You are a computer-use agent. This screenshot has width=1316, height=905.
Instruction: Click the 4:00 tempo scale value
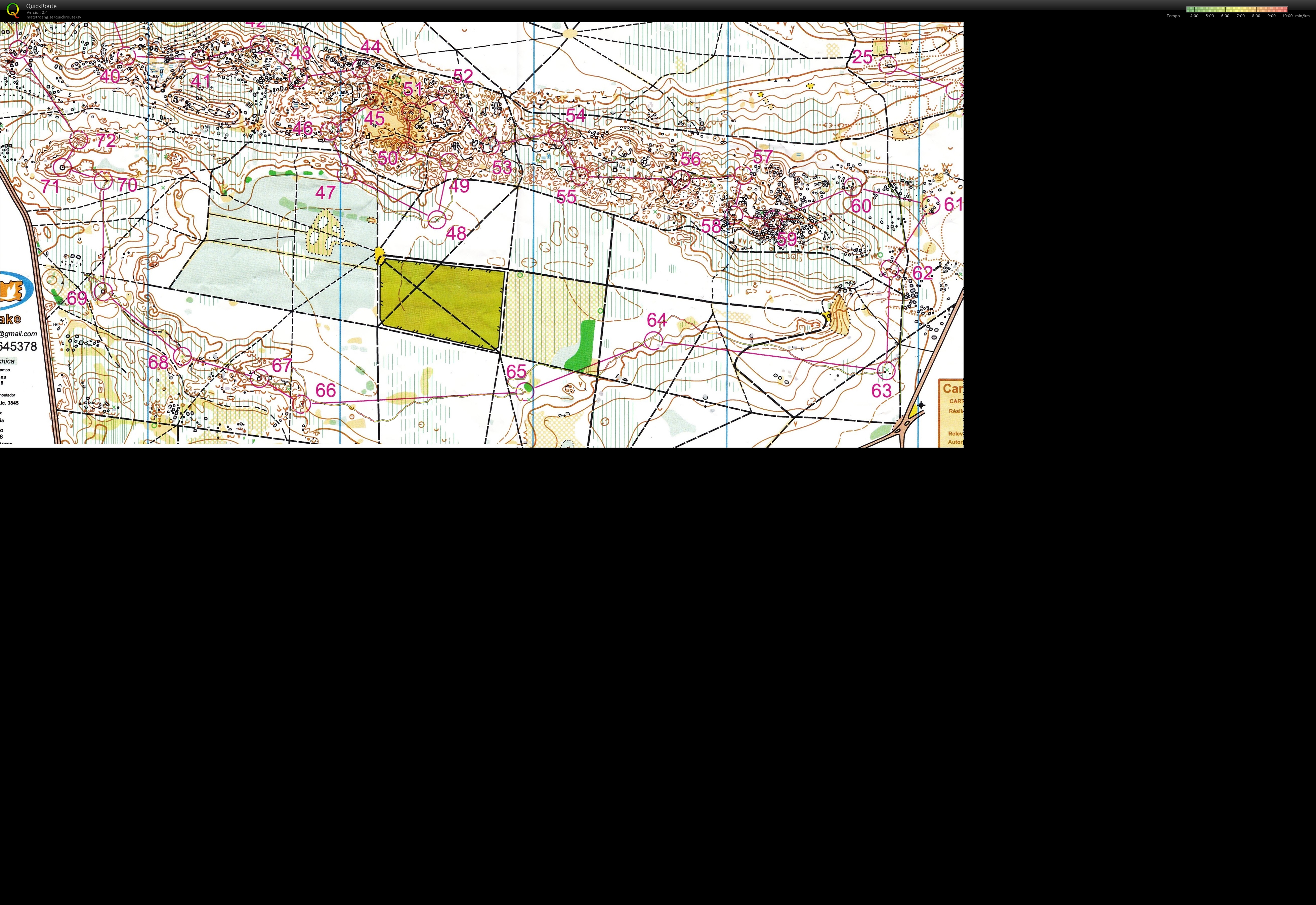tap(1194, 16)
